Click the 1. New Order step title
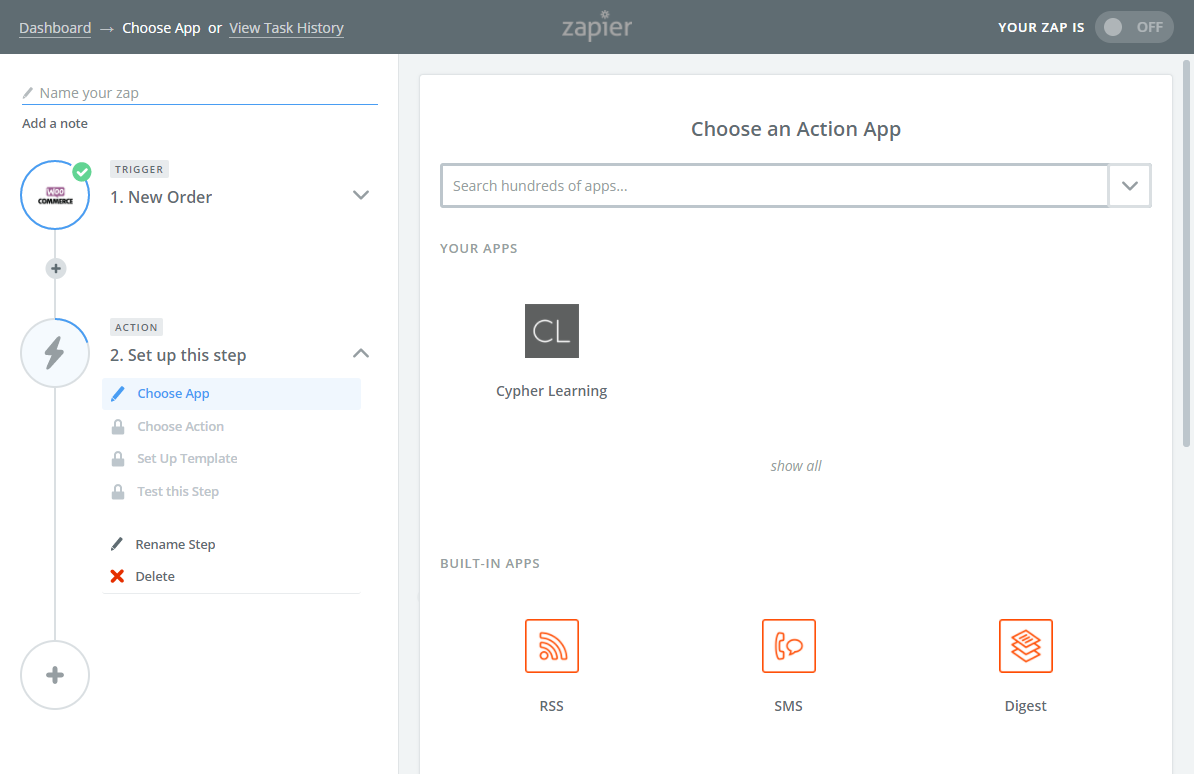Screen dimensions: 1194x774 (161, 197)
